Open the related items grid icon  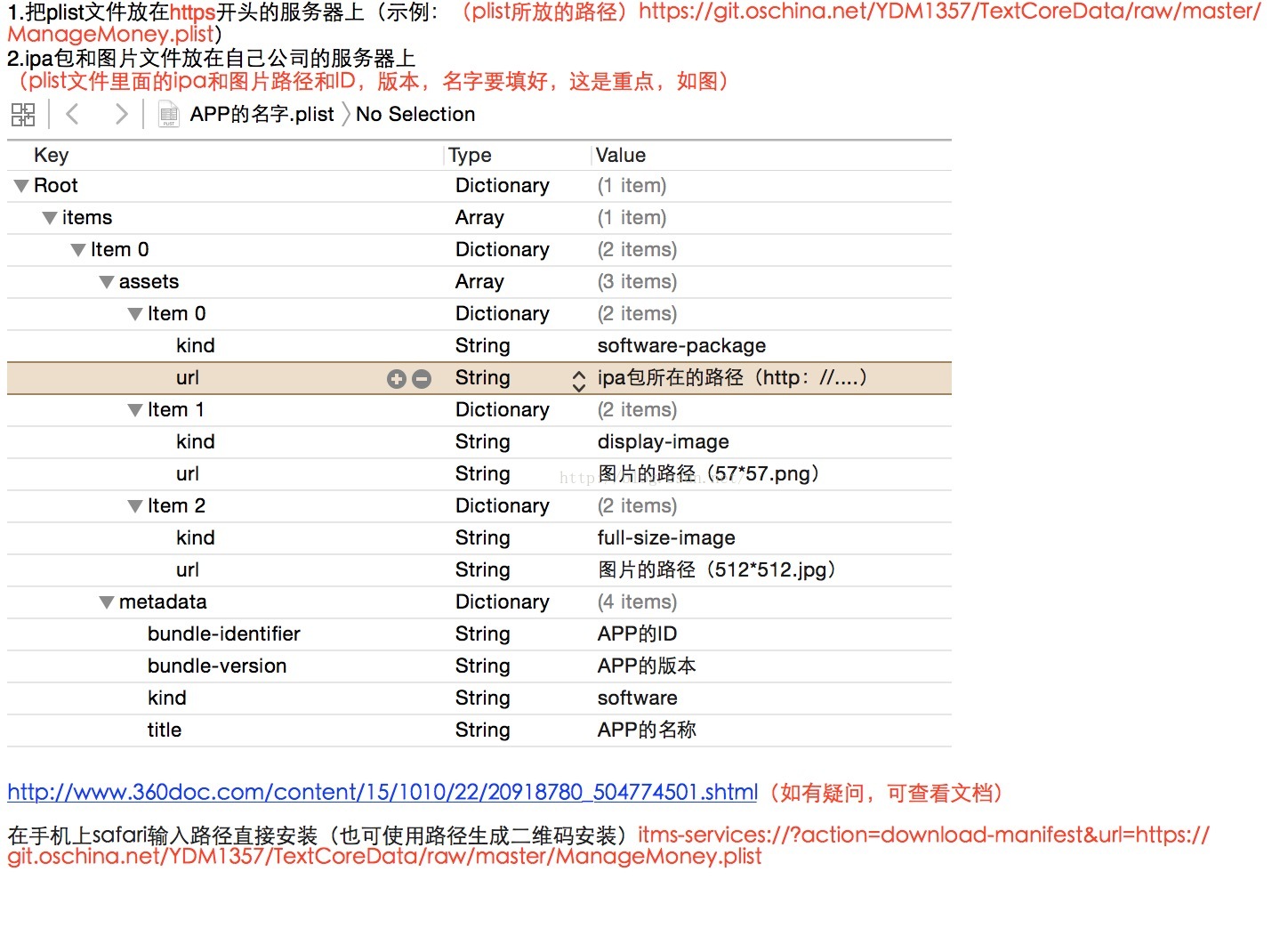point(23,115)
